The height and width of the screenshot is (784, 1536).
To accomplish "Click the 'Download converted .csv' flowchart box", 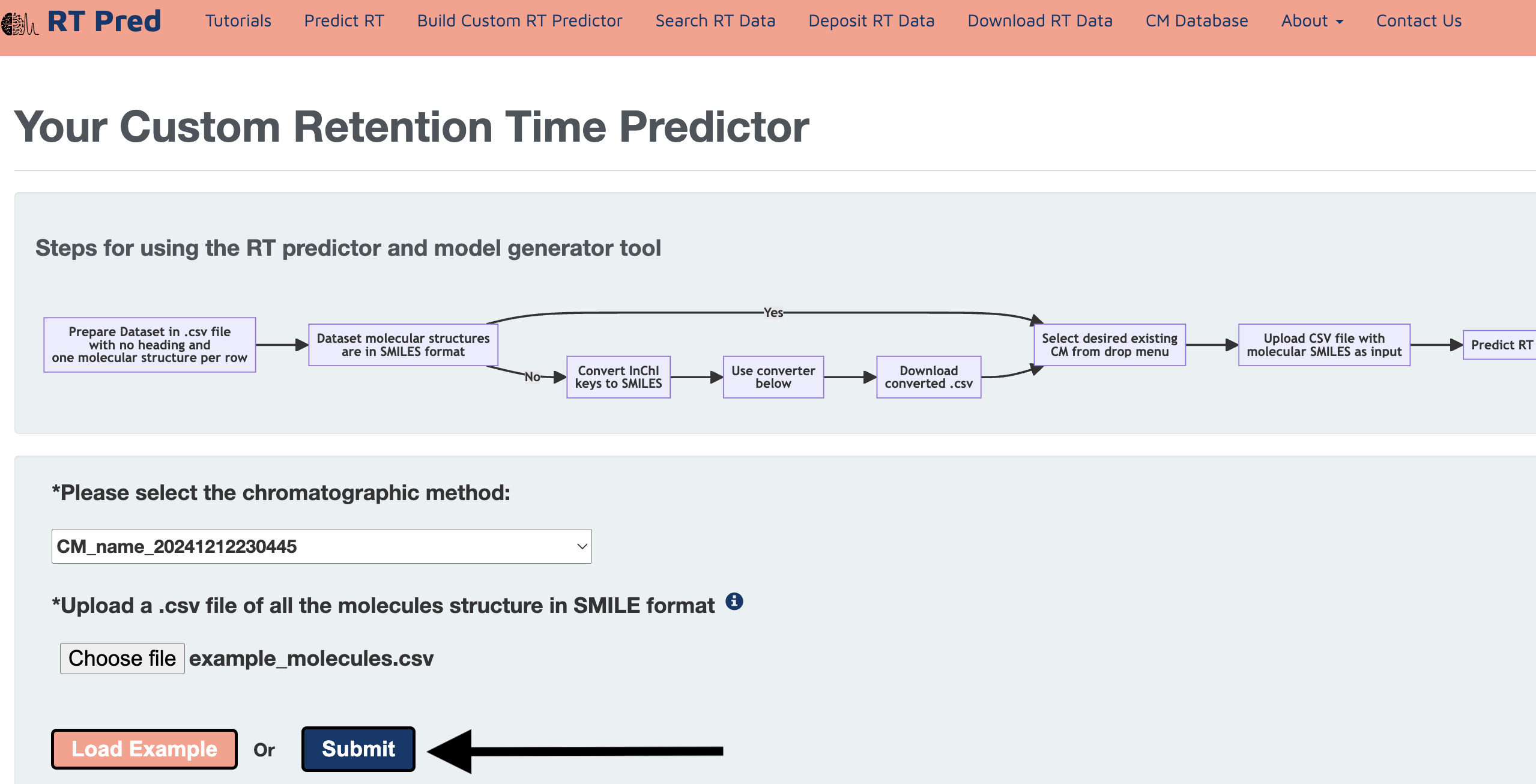I will (x=928, y=377).
